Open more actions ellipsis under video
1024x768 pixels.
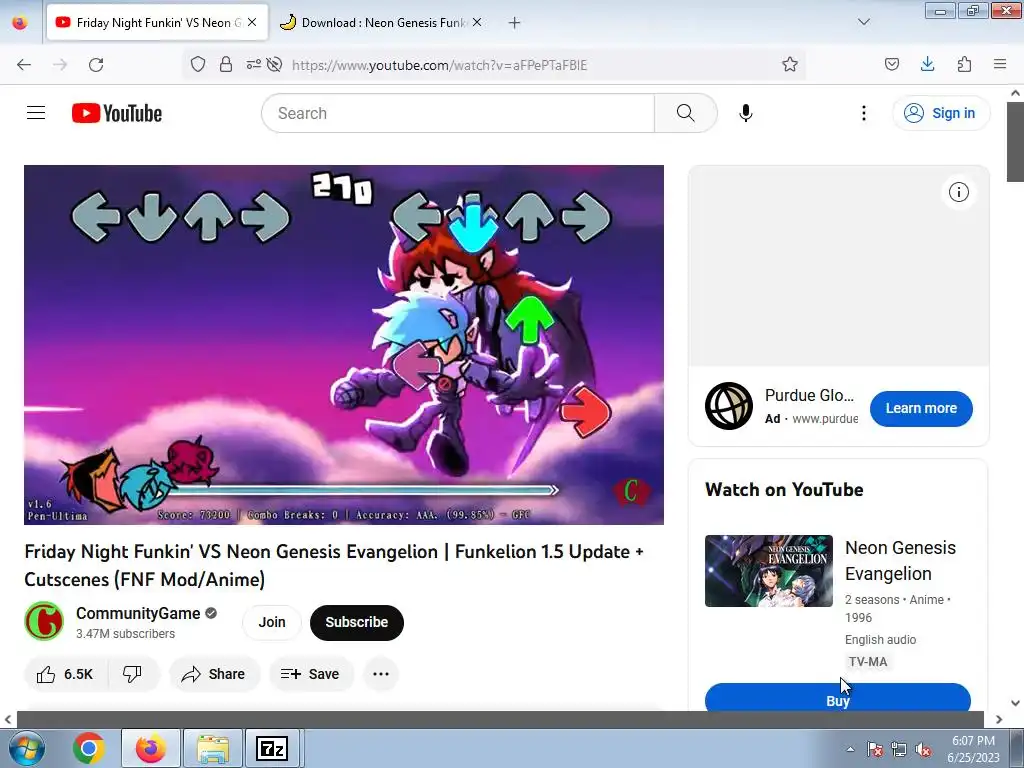(x=381, y=674)
